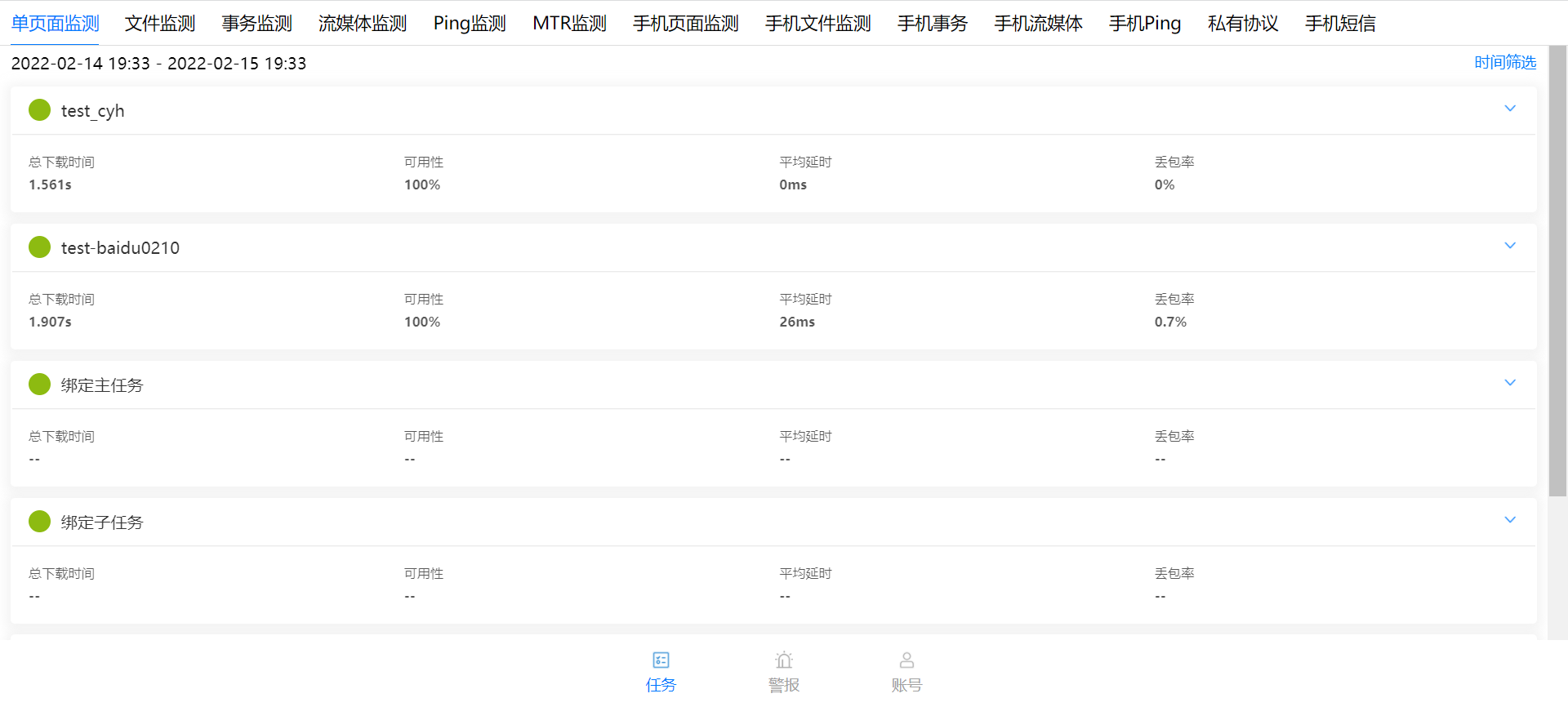The width and height of the screenshot is (1568, 707).
Task: Click green status dot of test-baidu0210
Action: 39,247
